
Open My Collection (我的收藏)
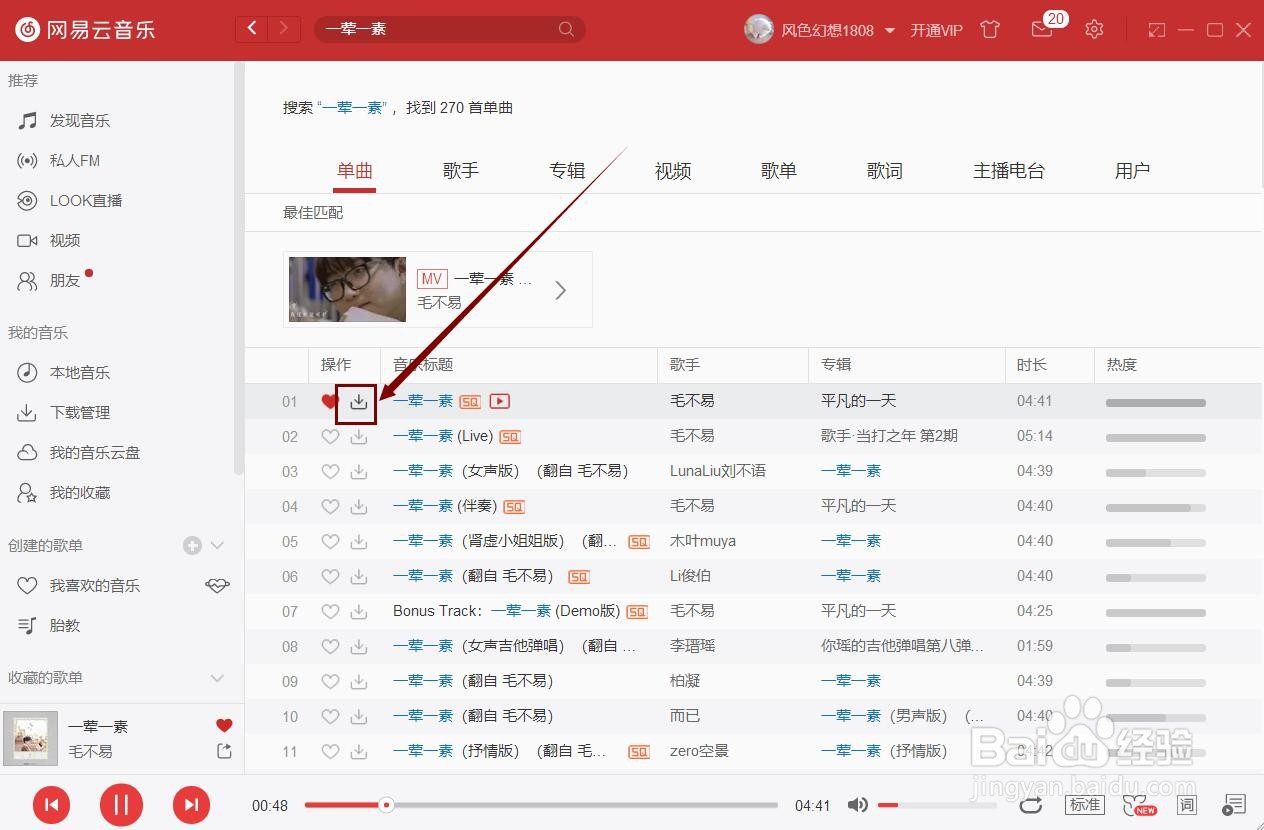[x=80, y=493]
